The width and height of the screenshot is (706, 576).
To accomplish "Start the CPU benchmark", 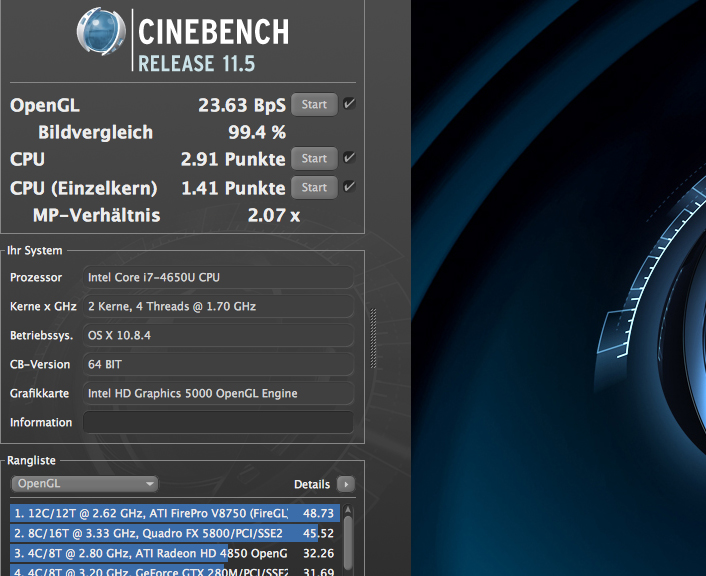I will coord(314,159).
